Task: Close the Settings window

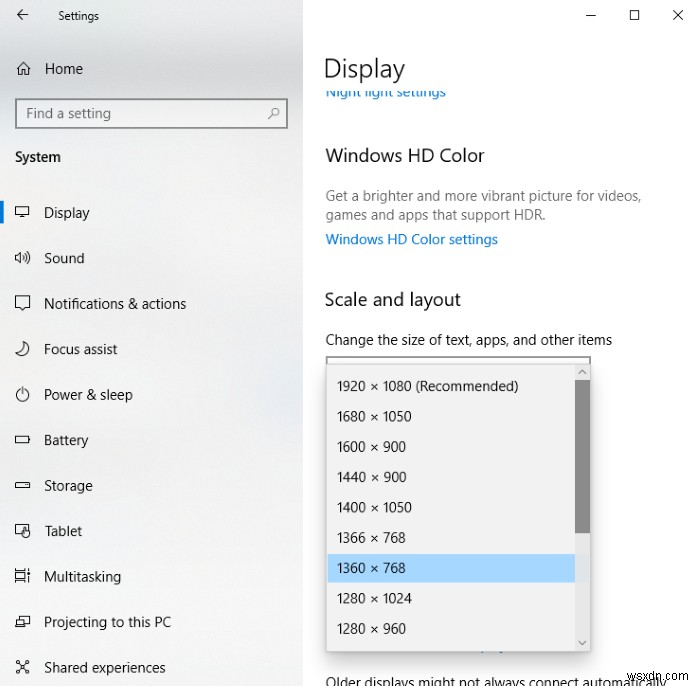Action: click(678, 15)
